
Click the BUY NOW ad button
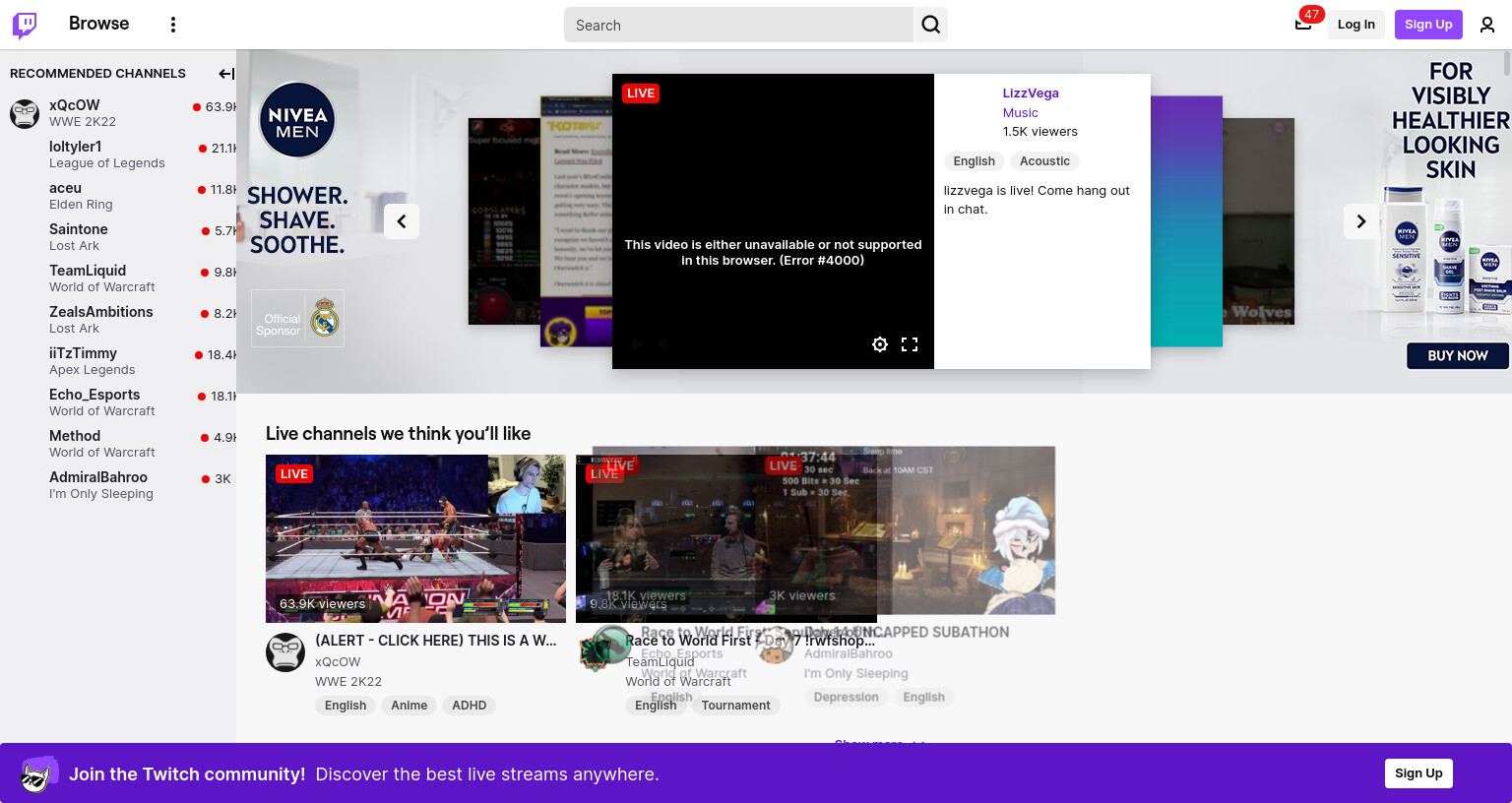[1457, 355]
